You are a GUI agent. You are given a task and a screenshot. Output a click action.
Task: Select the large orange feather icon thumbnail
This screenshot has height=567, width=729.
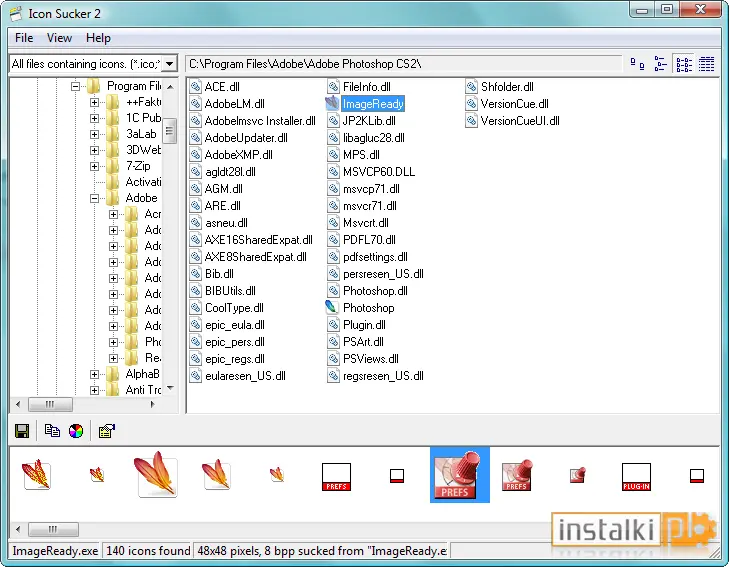click(x=157, y=475)
